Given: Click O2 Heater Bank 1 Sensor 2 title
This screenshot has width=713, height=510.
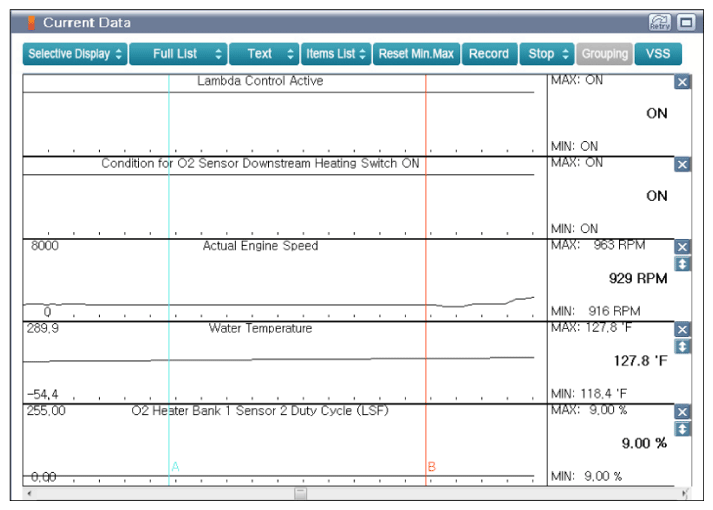Looking at the screenshot, I should tap(260, 411).
